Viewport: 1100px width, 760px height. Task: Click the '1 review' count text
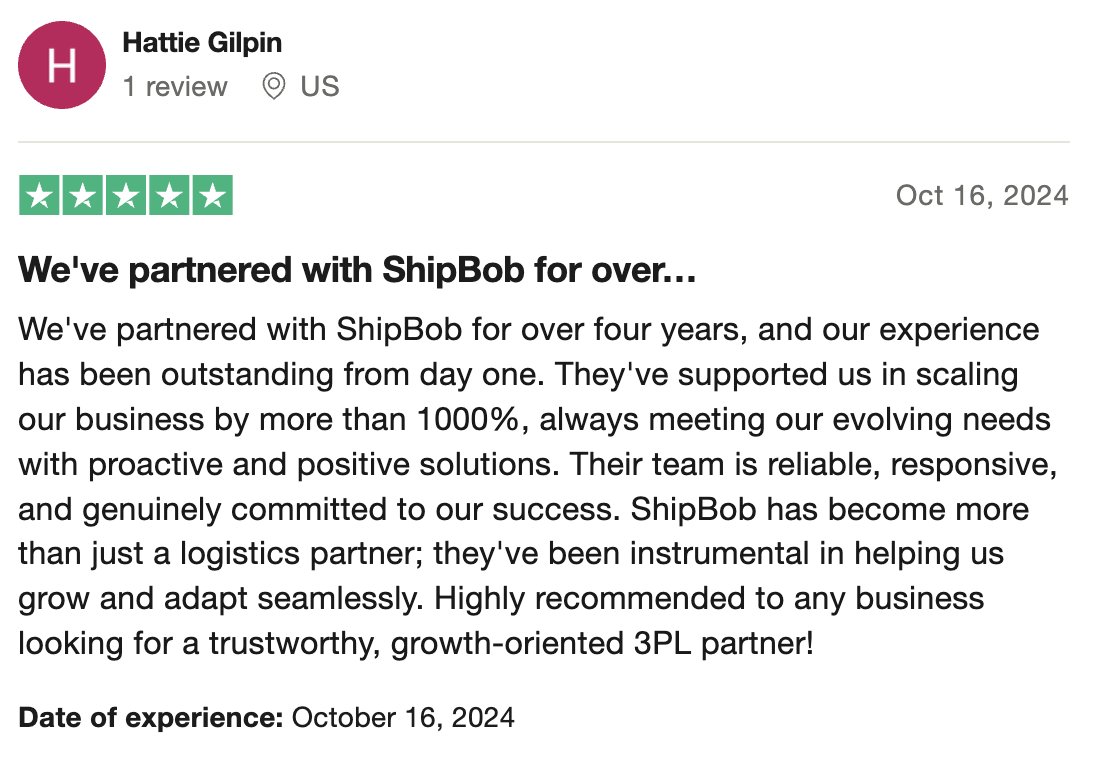175,86
